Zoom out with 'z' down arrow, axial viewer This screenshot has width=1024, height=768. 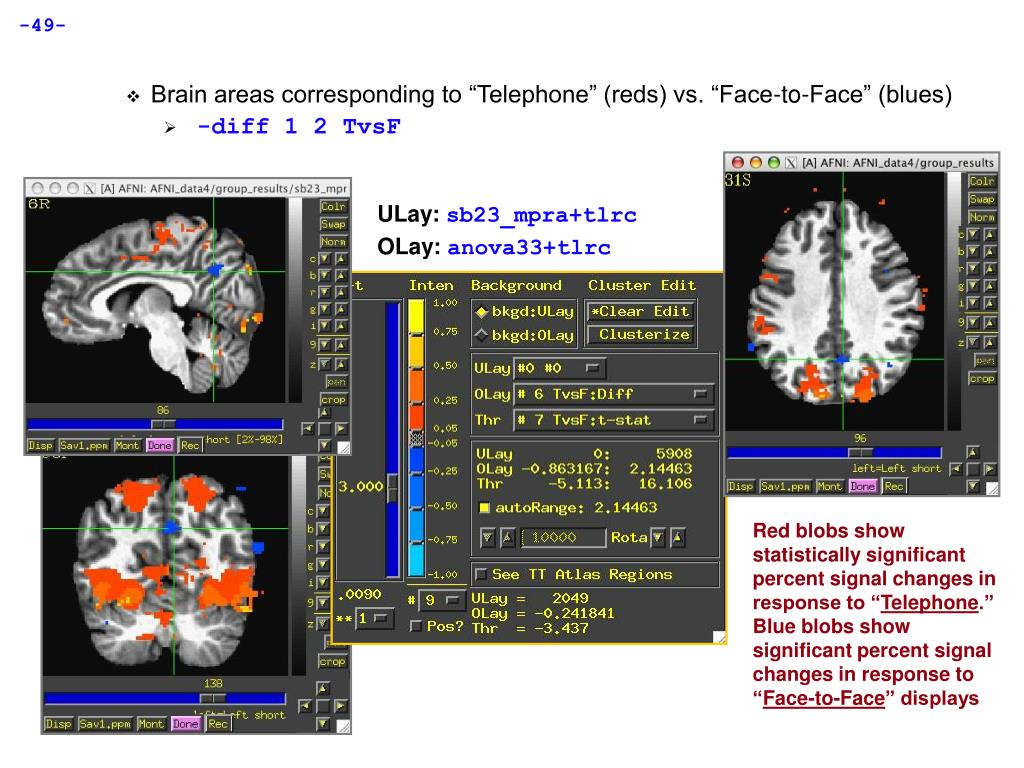coord(973,342)
